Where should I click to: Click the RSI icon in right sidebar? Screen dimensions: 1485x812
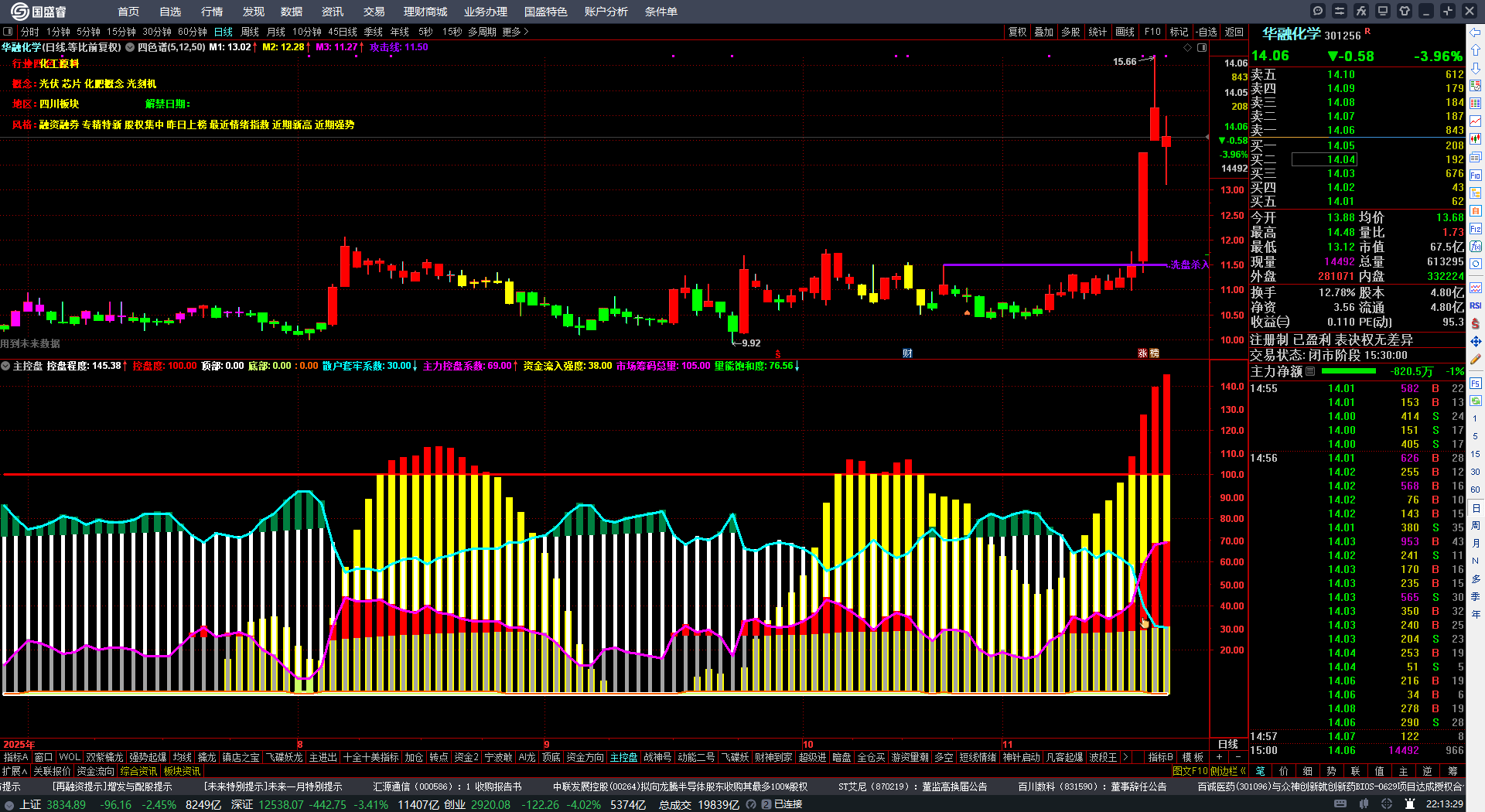[1476, 305]
